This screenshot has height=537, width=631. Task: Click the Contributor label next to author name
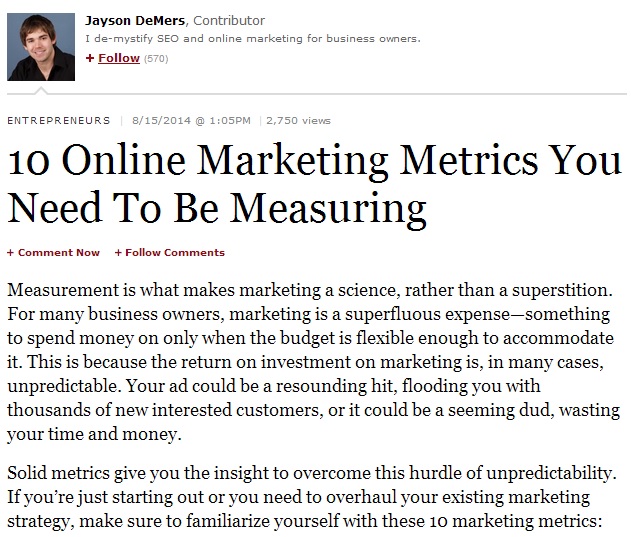(x=229, y=21)
